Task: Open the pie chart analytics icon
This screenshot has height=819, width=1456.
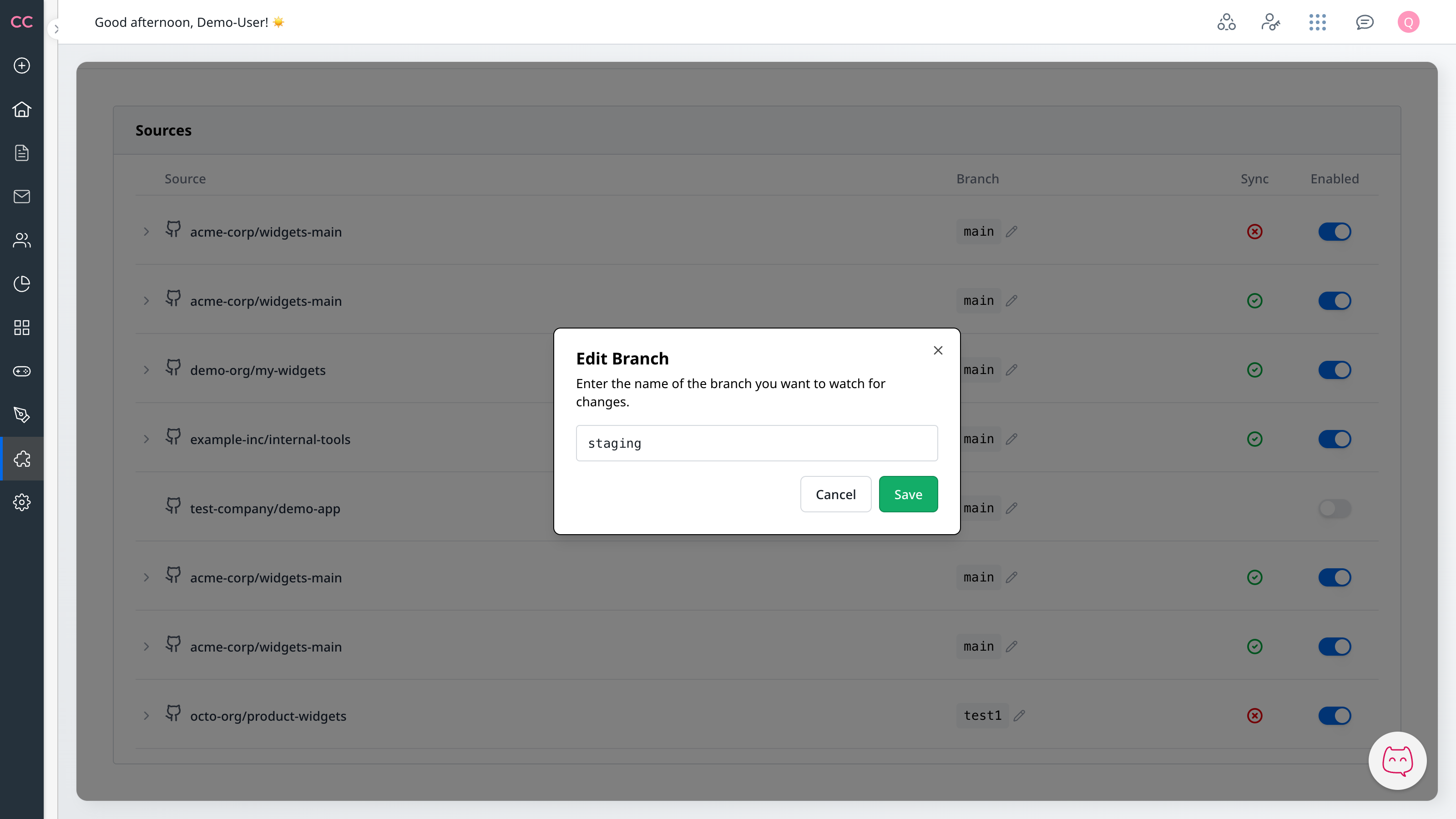Action: [x=21, y=284]
